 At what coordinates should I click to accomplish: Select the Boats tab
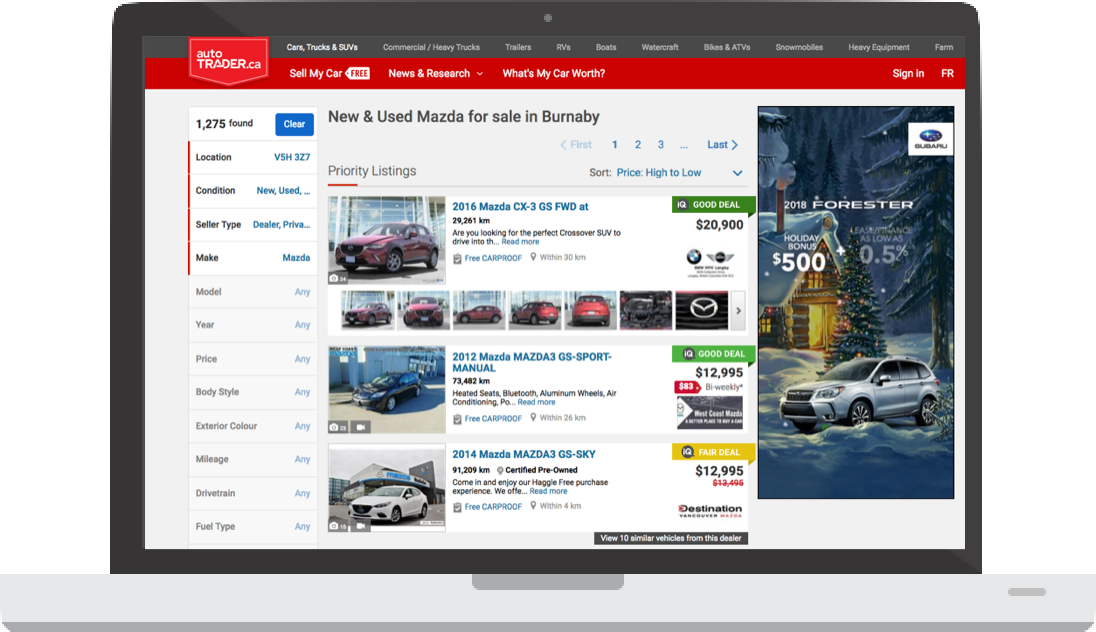tap(606, 48)
